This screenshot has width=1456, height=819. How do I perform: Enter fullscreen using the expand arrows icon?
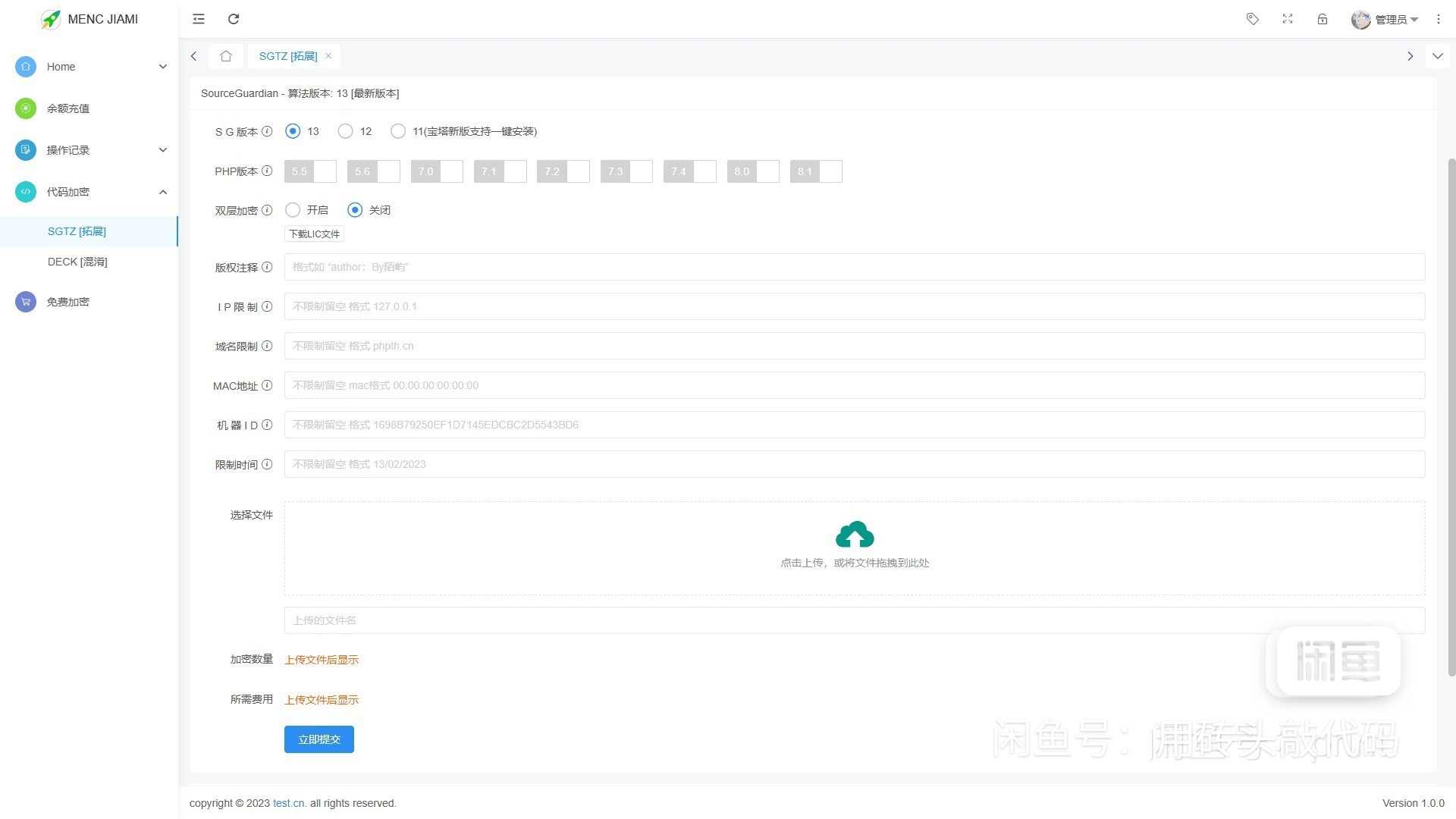coord(1287,19)
